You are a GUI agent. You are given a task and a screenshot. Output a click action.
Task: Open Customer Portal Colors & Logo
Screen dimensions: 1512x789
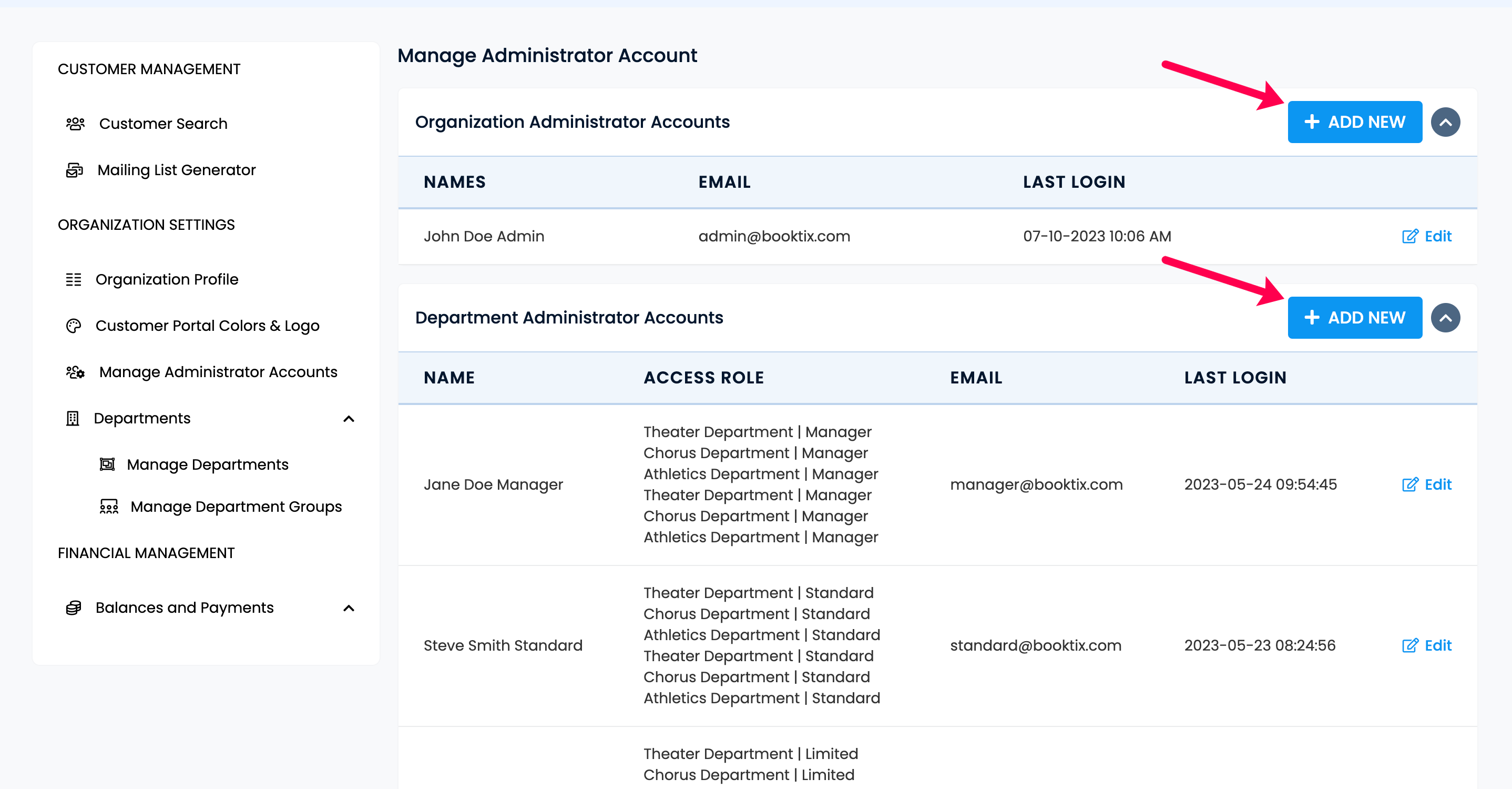(x=207, y=326)
